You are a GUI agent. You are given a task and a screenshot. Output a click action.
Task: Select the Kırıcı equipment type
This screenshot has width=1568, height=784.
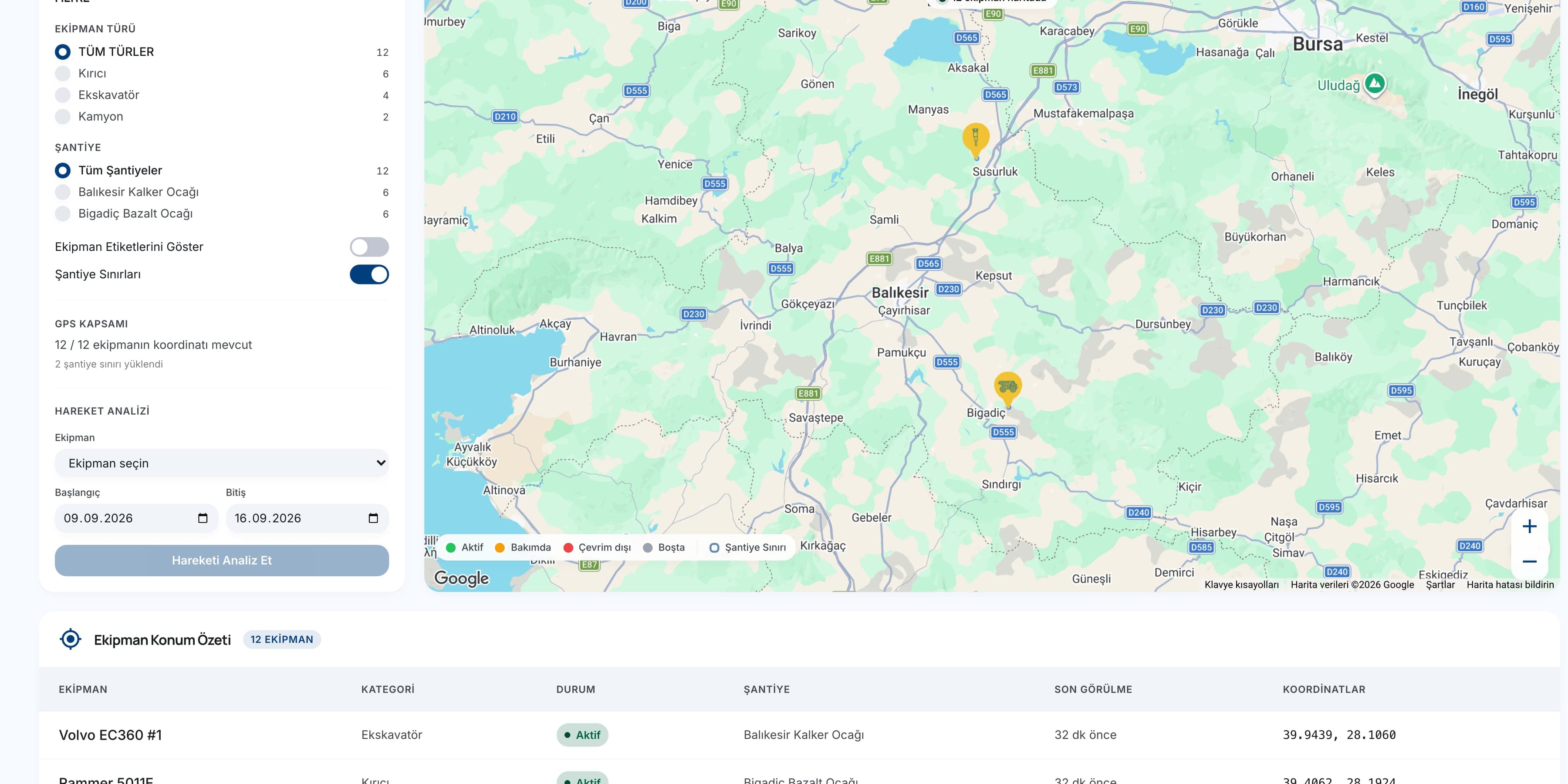point(63,74)
